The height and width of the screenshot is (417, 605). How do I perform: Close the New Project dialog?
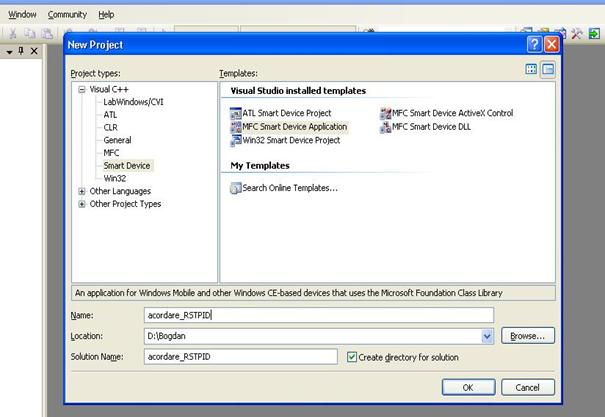552,44
